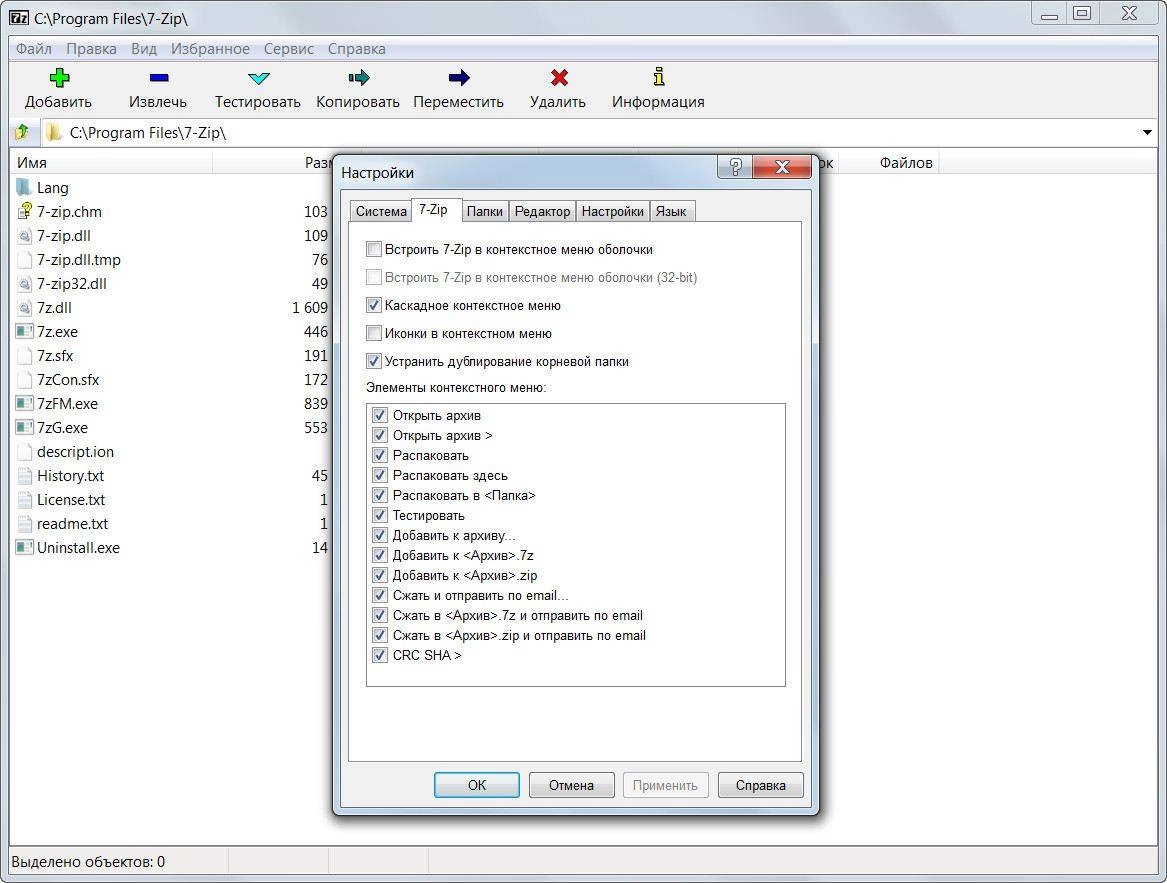The width and height of the screenshot is (1167, 883).
Task: Switch to the Папки tab
Action: 485,211
